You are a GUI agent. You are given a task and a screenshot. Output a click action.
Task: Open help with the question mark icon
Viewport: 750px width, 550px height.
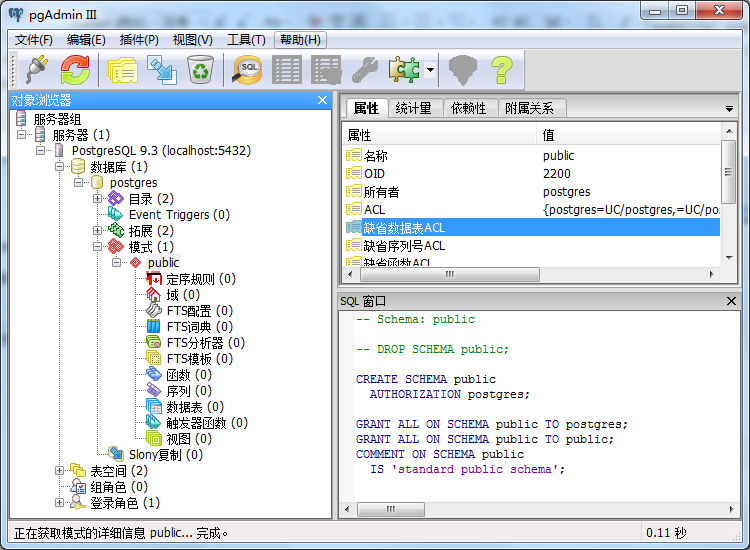(x=502, y=70)
